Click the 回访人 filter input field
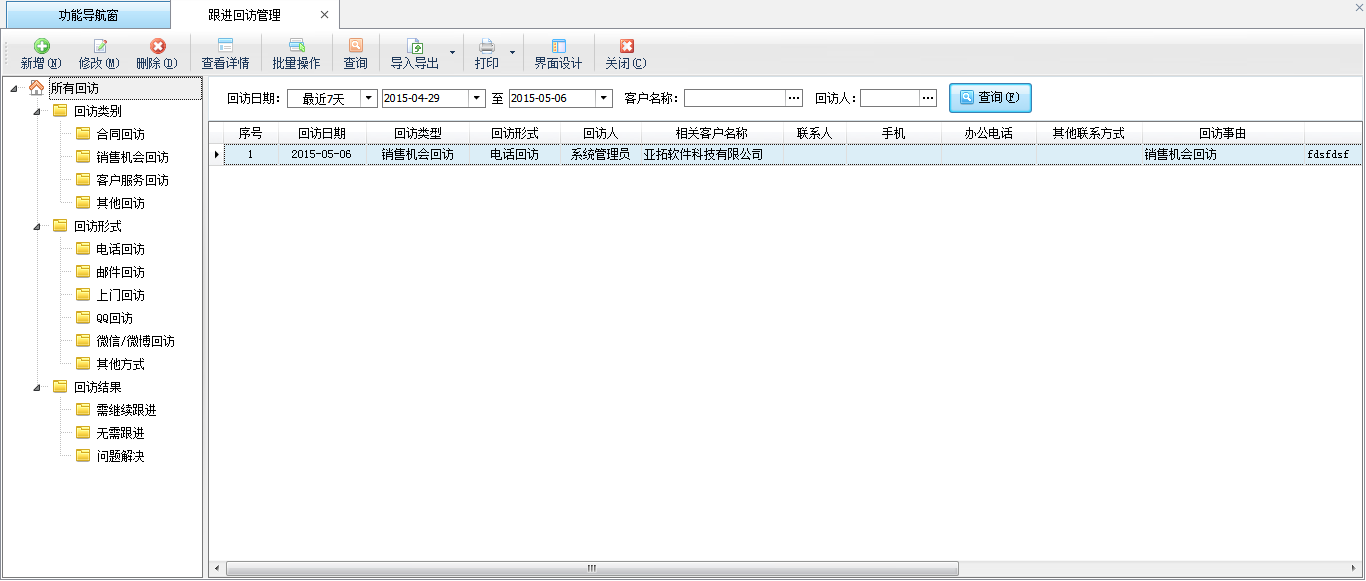The width and height of the screenshot is (1366, 581). (889, 98)
